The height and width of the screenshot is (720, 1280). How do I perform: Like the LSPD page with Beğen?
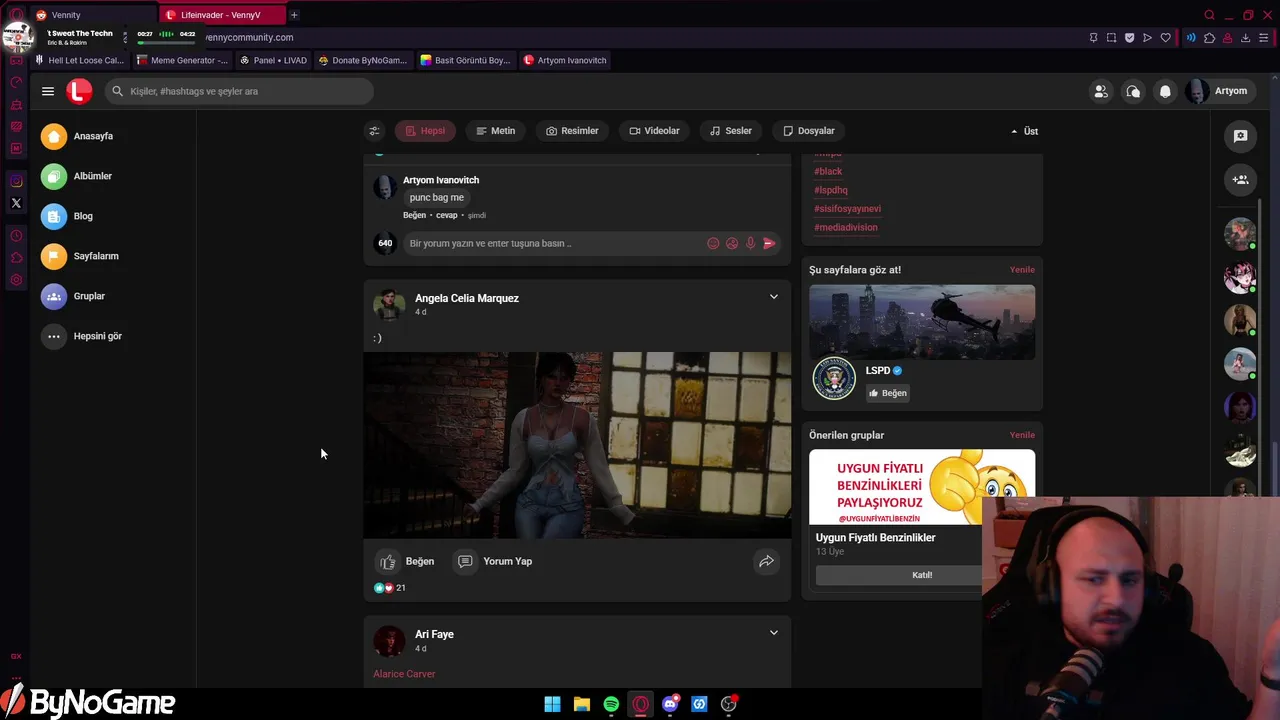pos(888,393)
